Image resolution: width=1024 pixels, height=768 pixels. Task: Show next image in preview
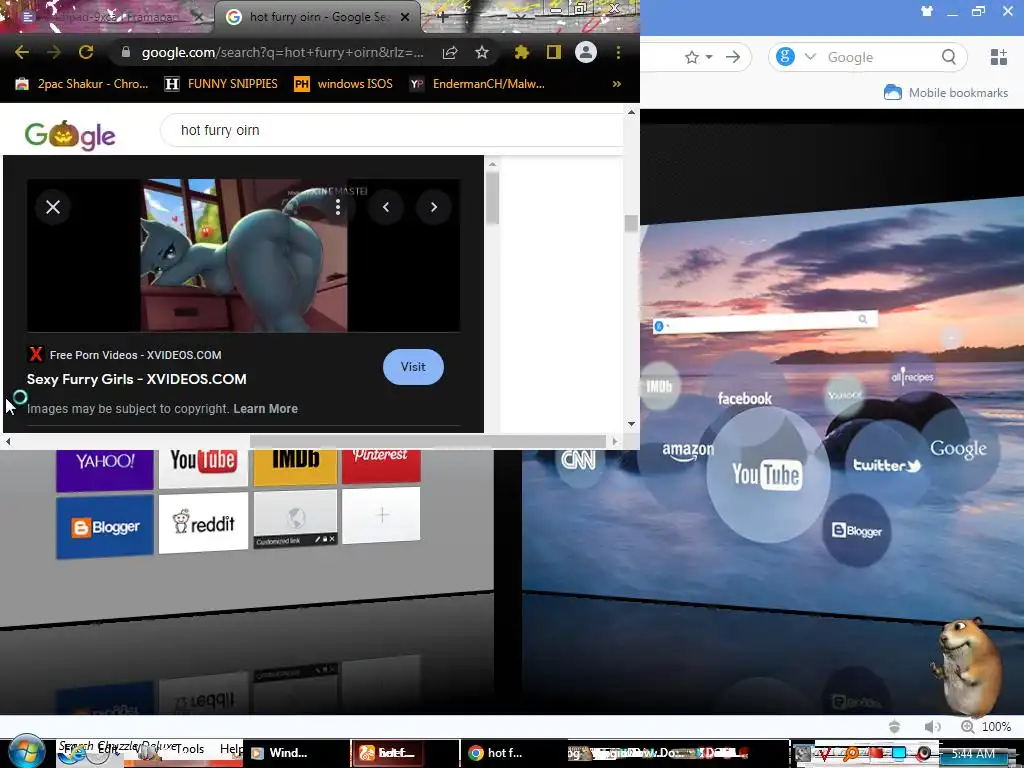[434, 207]
